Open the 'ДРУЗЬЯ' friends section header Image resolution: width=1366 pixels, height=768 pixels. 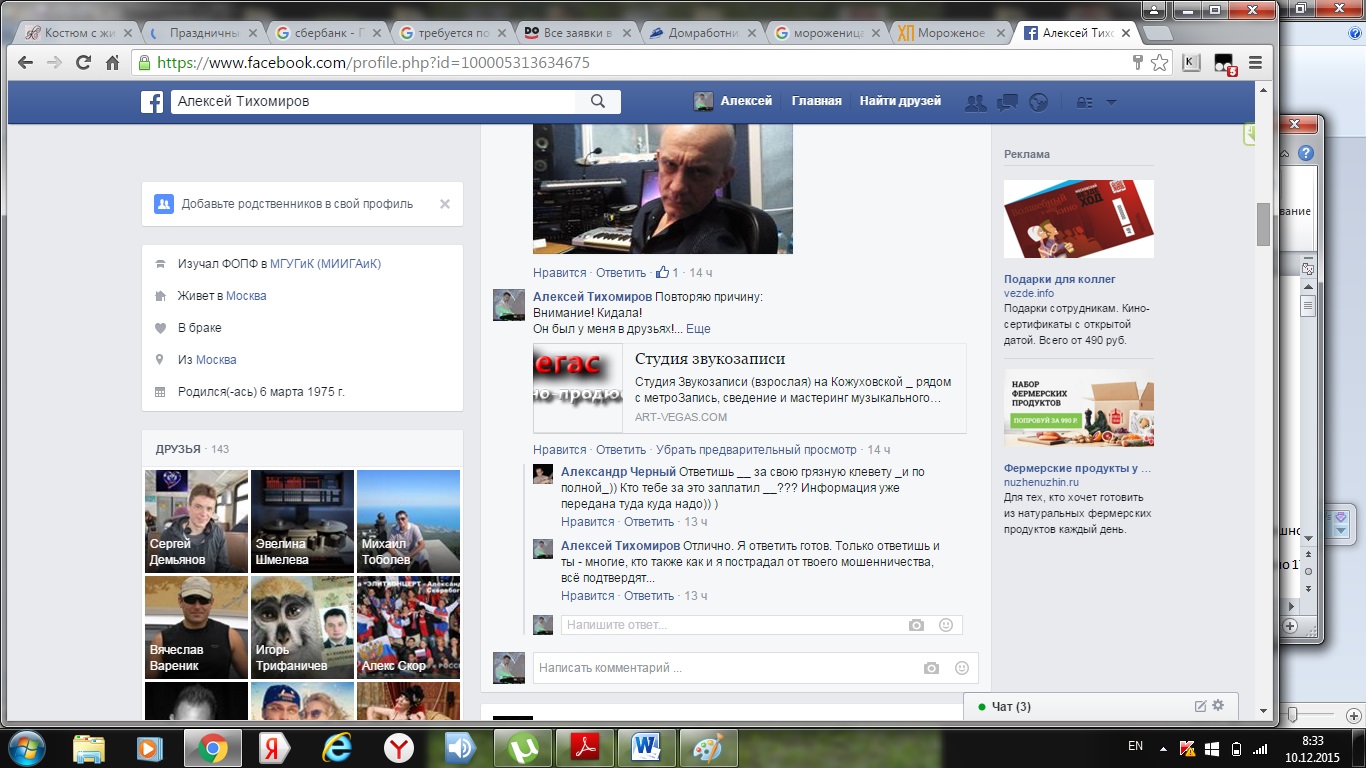(178, 449)
